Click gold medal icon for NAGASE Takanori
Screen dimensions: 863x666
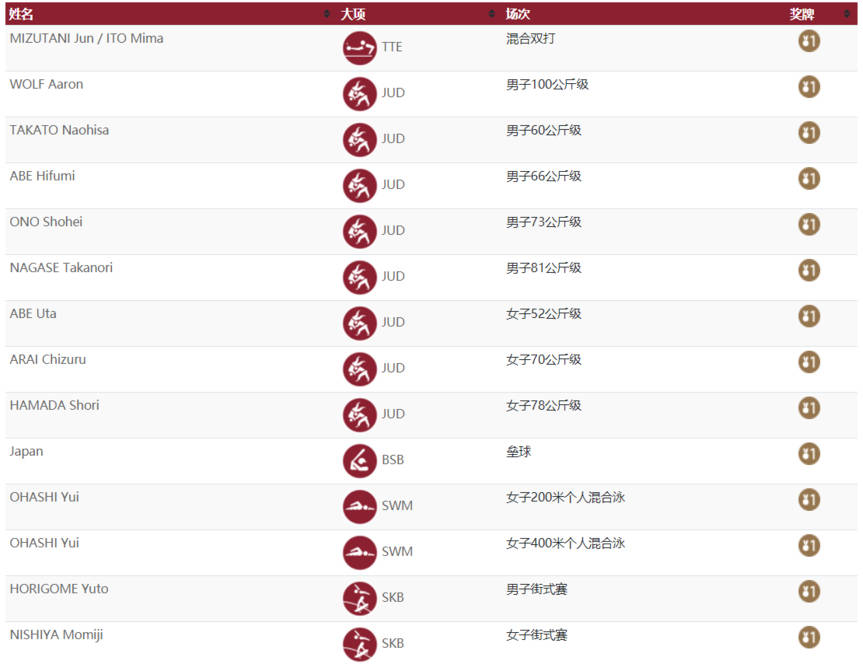pyautogui.click(x=809, y=270)
